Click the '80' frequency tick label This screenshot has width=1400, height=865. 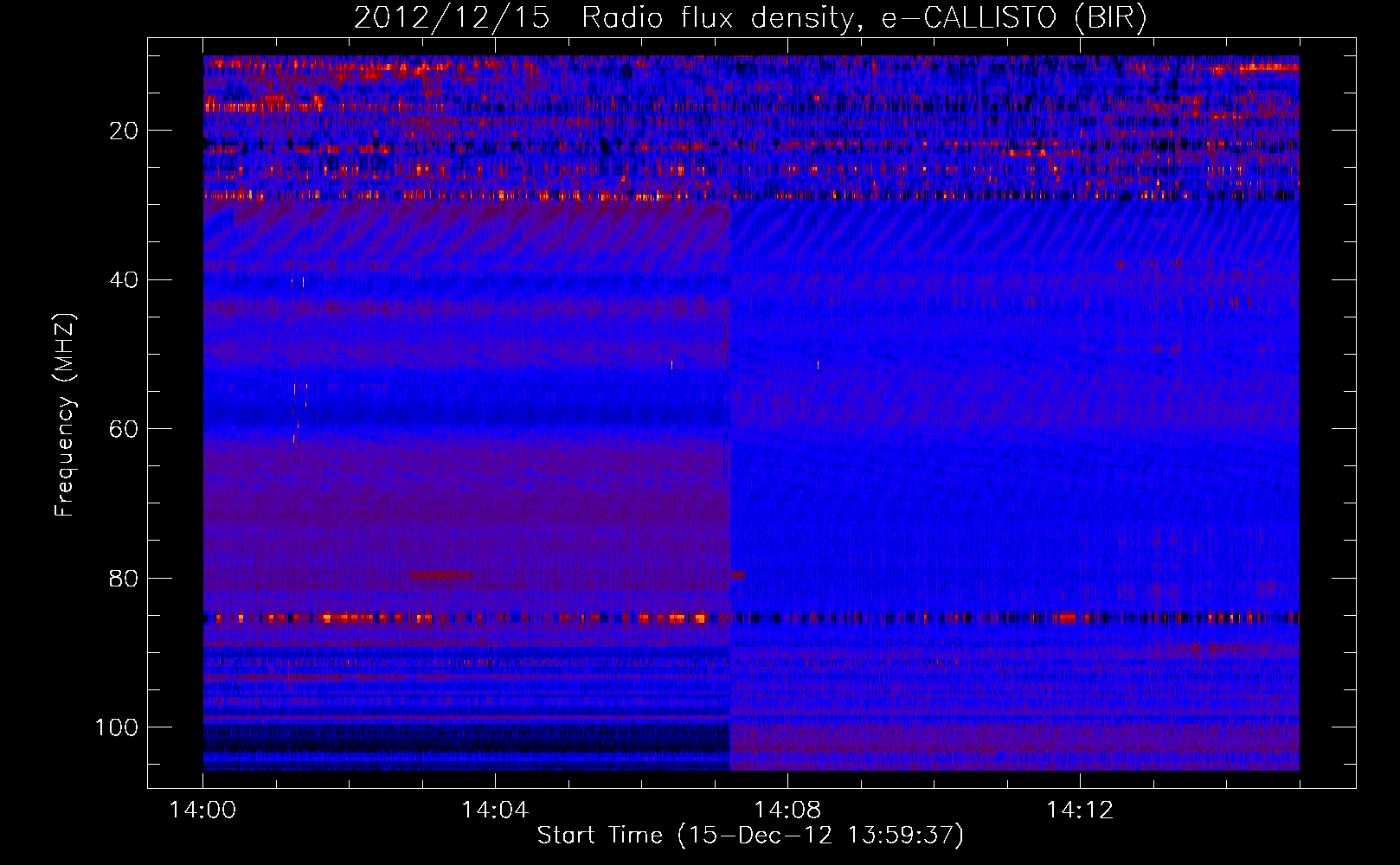point(124,578)
